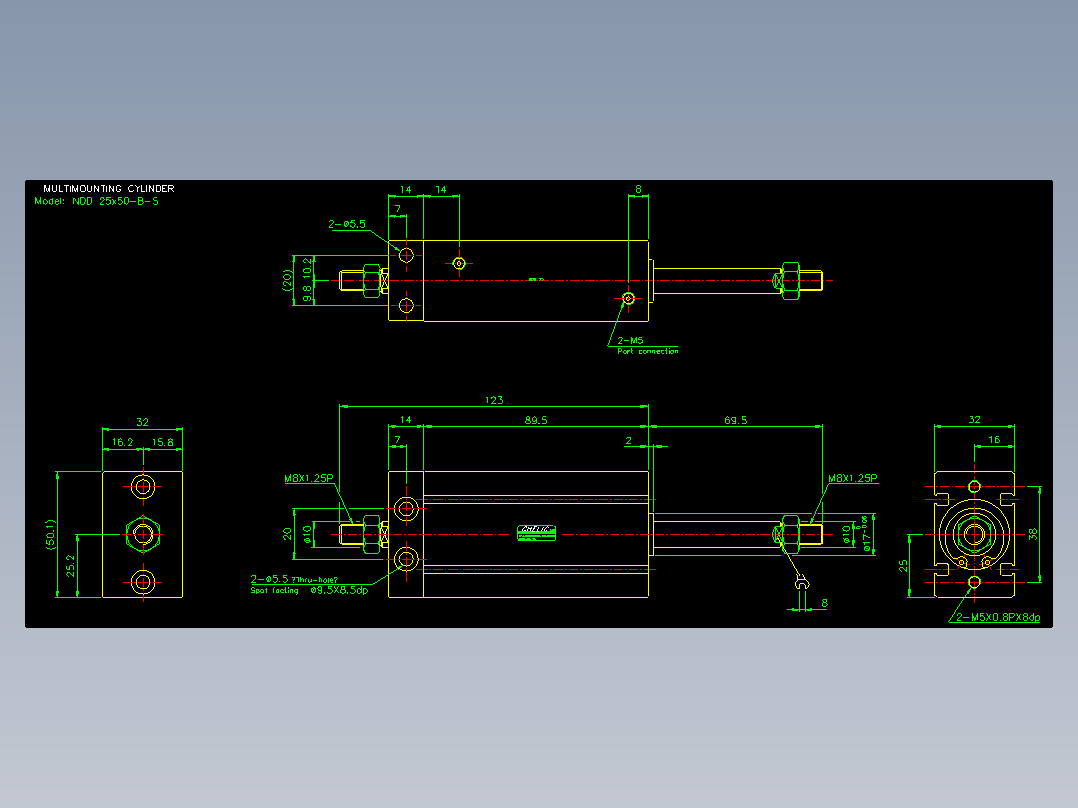Pick the ø17 rod collar diameter dimension
The height and width of the screenshot is (808, 1078).
coord(867,534)
